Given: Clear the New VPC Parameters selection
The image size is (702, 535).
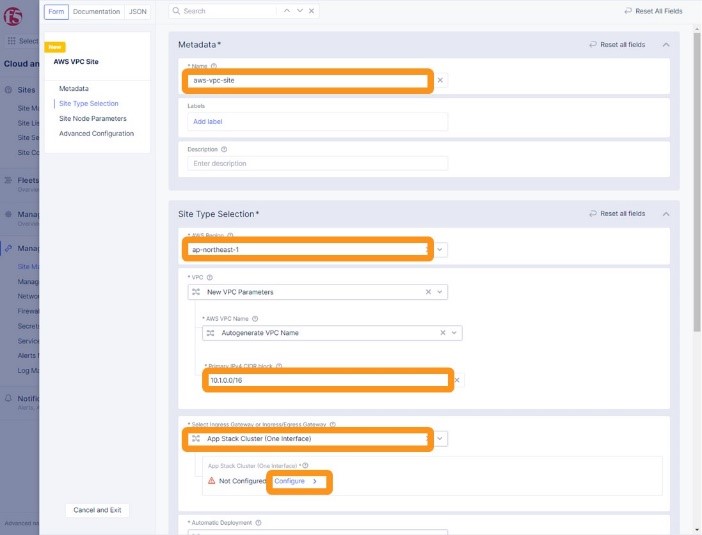Looking at the screenshot, I should tap(428, 292).
